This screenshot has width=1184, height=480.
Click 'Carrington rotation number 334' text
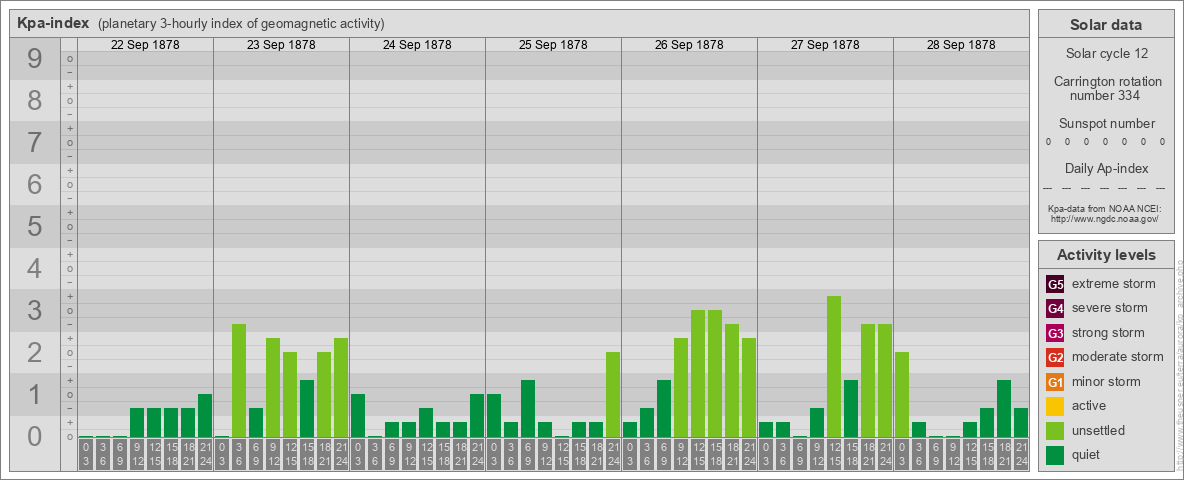(1106, 88)
